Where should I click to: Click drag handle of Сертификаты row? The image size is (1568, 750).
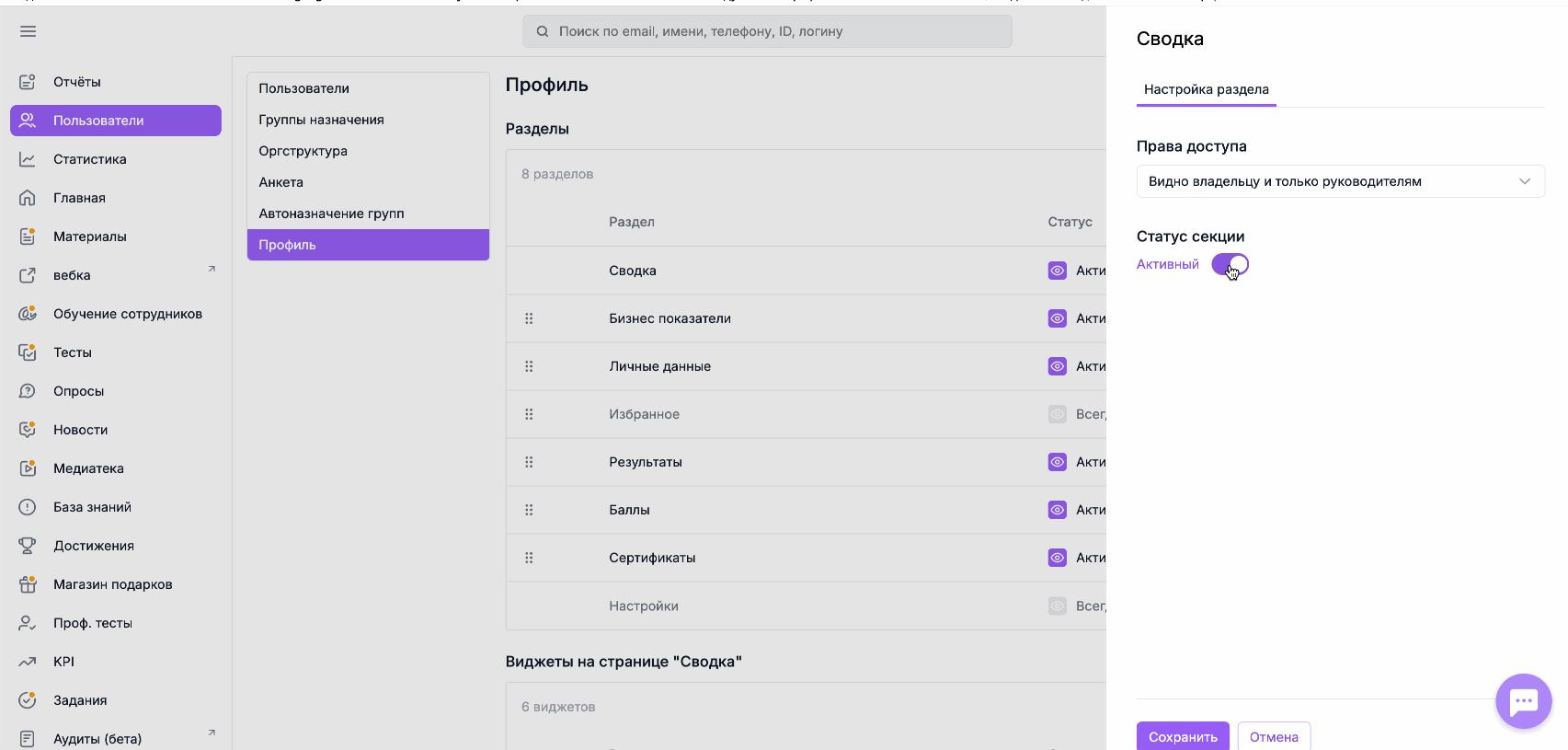[x=529, y=558]
